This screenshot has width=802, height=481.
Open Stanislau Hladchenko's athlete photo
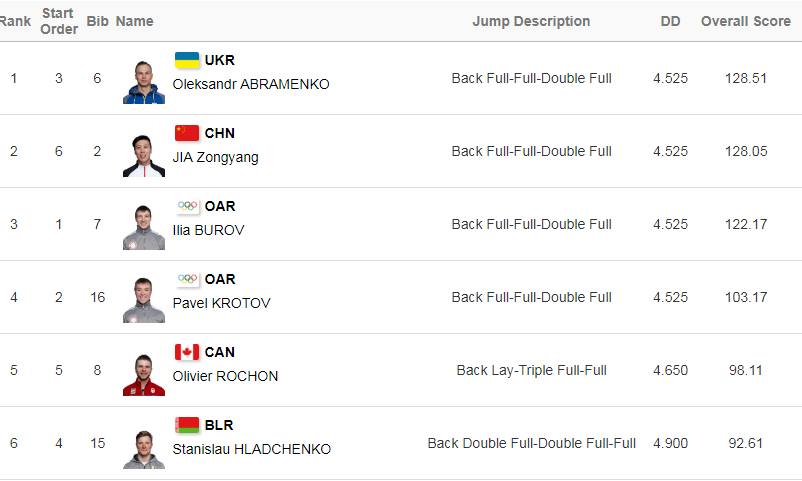coord(144,448)
